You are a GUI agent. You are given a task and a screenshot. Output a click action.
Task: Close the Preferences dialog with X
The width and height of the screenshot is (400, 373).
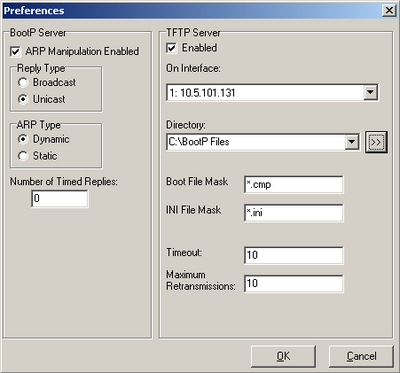[389, 11]
